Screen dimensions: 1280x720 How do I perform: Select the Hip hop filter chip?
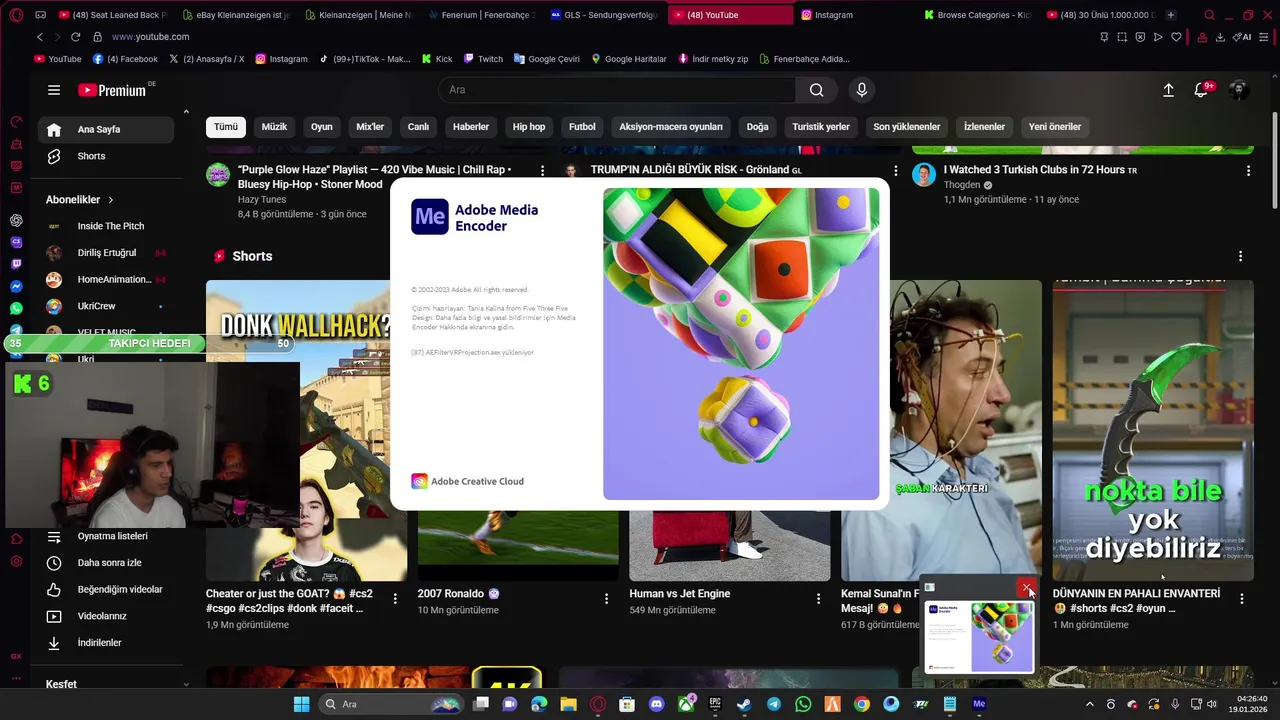[x=529, y=127]
